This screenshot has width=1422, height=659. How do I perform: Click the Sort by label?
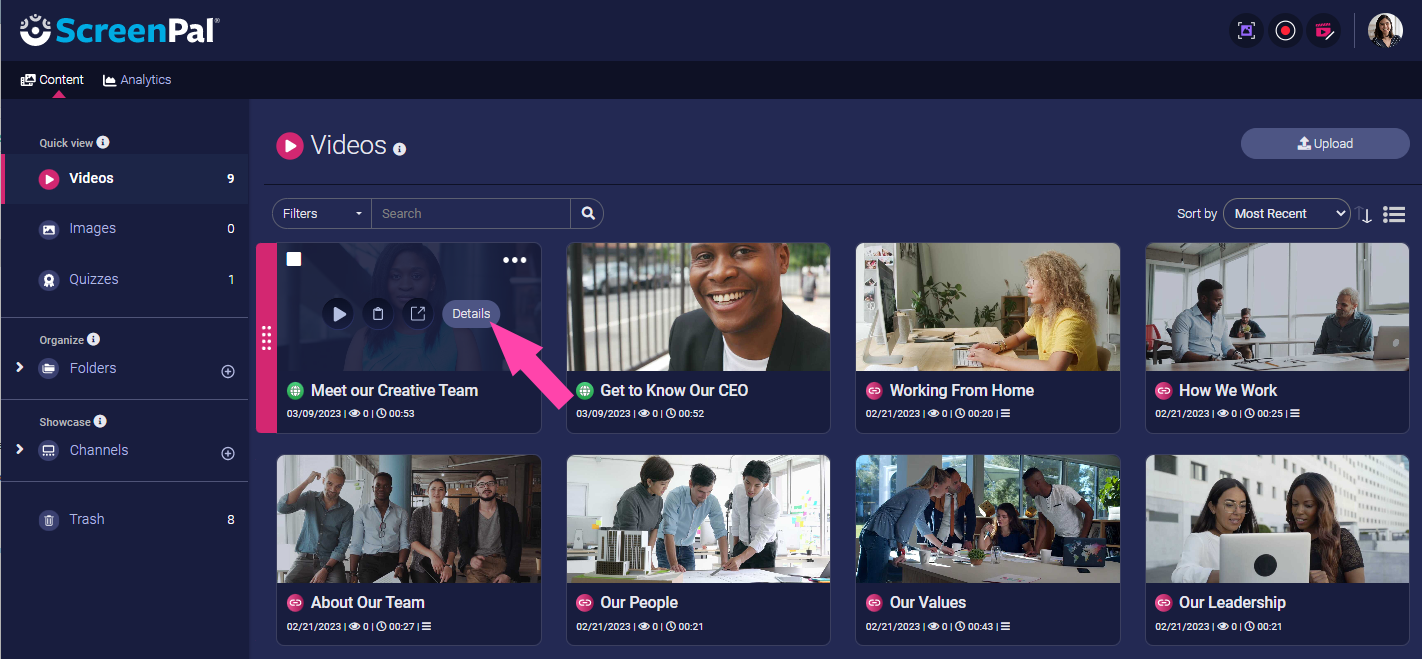(x=1197, y=214)
